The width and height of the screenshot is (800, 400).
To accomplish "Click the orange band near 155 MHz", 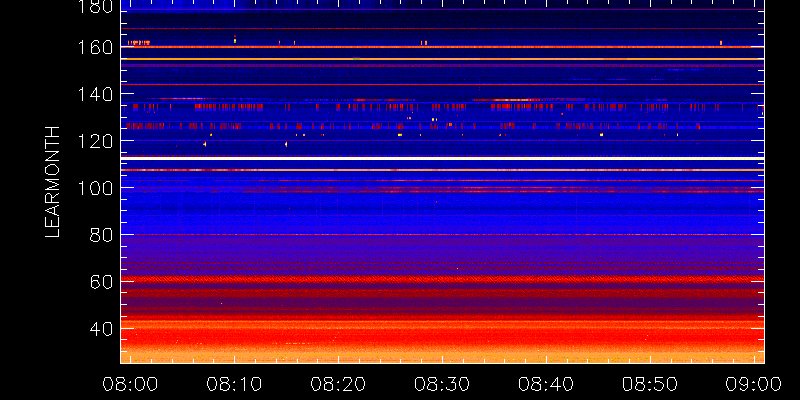I will [442, 59].
